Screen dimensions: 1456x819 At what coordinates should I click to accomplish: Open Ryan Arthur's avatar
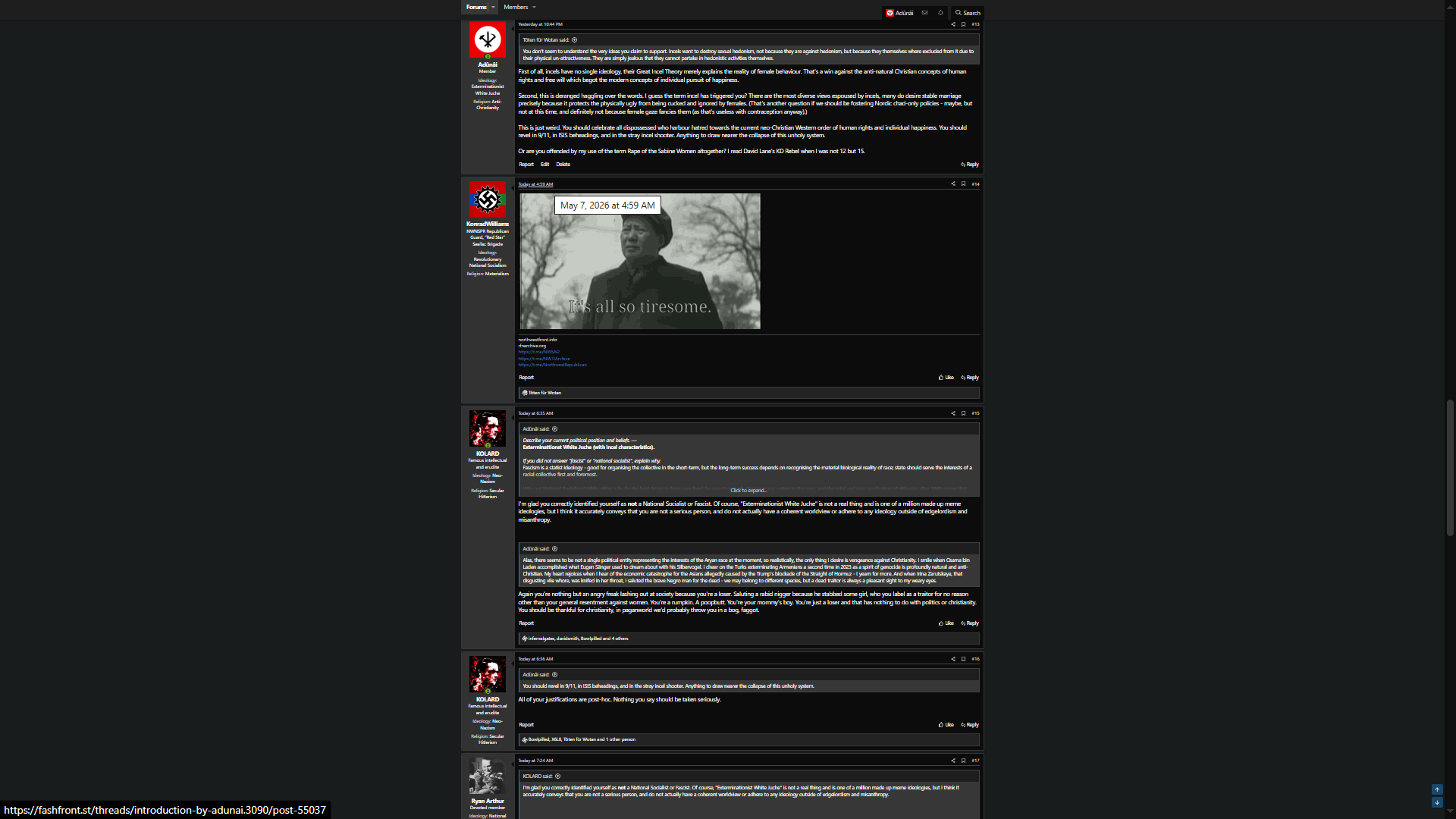pos(488,776)
